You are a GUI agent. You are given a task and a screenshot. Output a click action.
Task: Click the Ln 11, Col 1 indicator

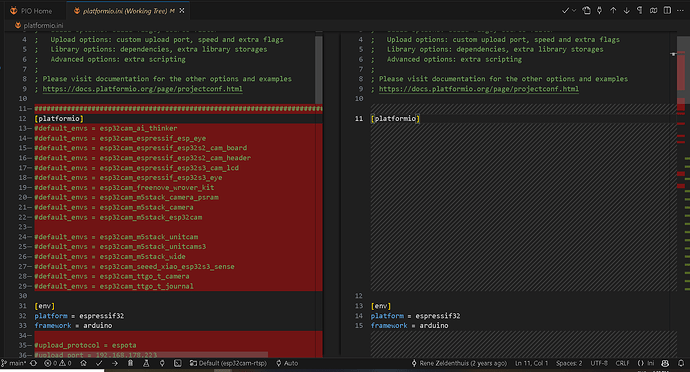point(532,363)
